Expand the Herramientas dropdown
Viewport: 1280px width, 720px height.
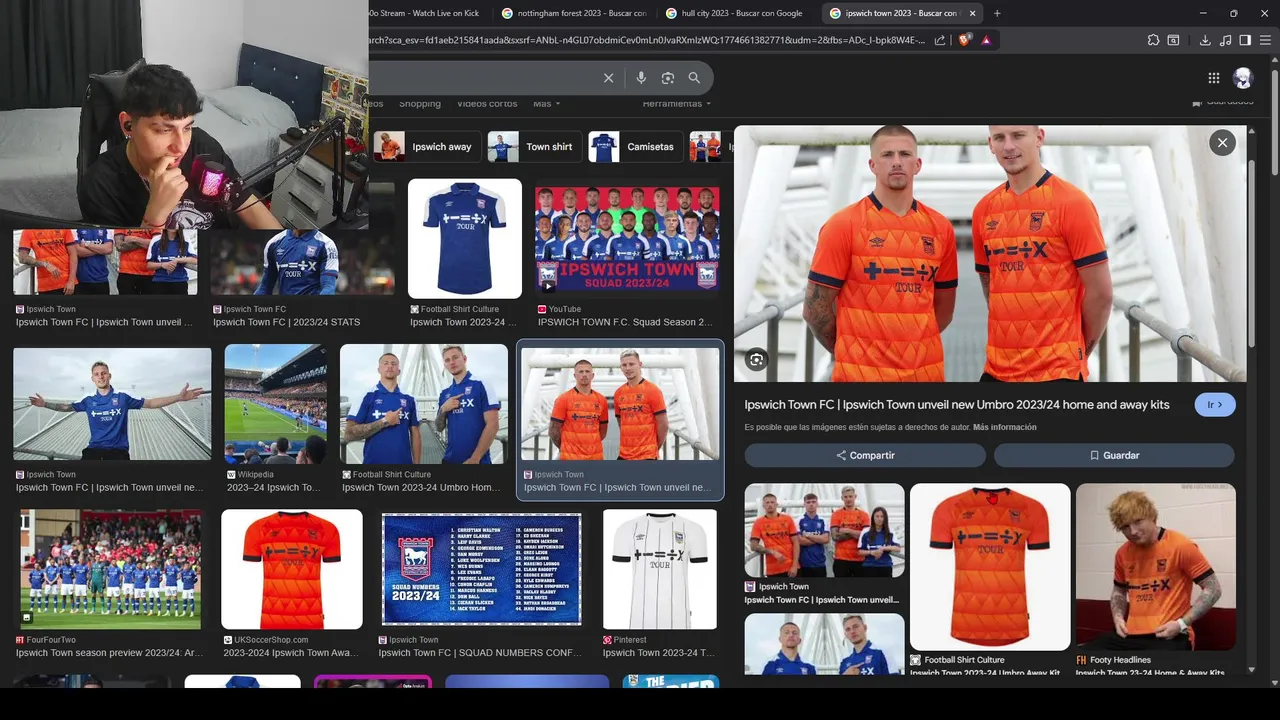pos(677,103)
